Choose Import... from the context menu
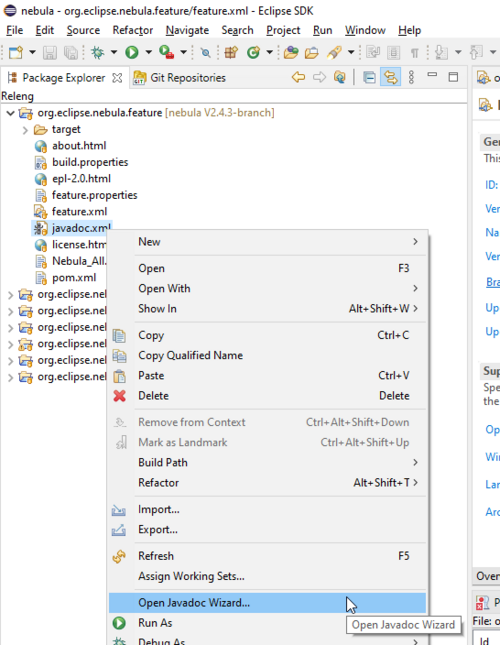The image size is (500, 645). 267,509
